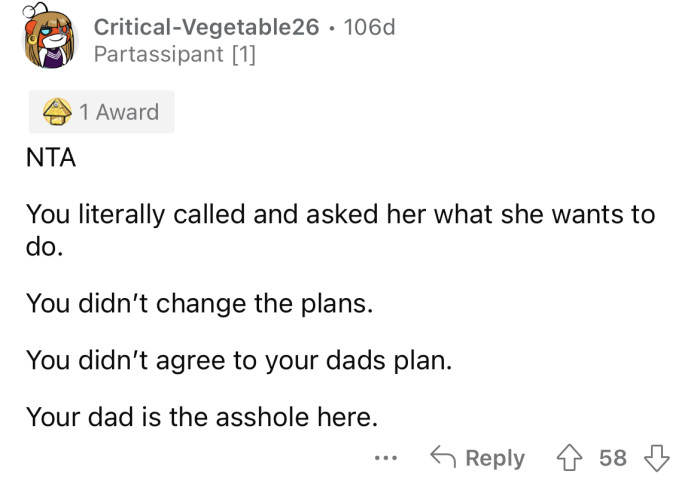This screenshot has width=700, height=480.
Task: Open the three-dot more options menu
Action: coord(386,458)
